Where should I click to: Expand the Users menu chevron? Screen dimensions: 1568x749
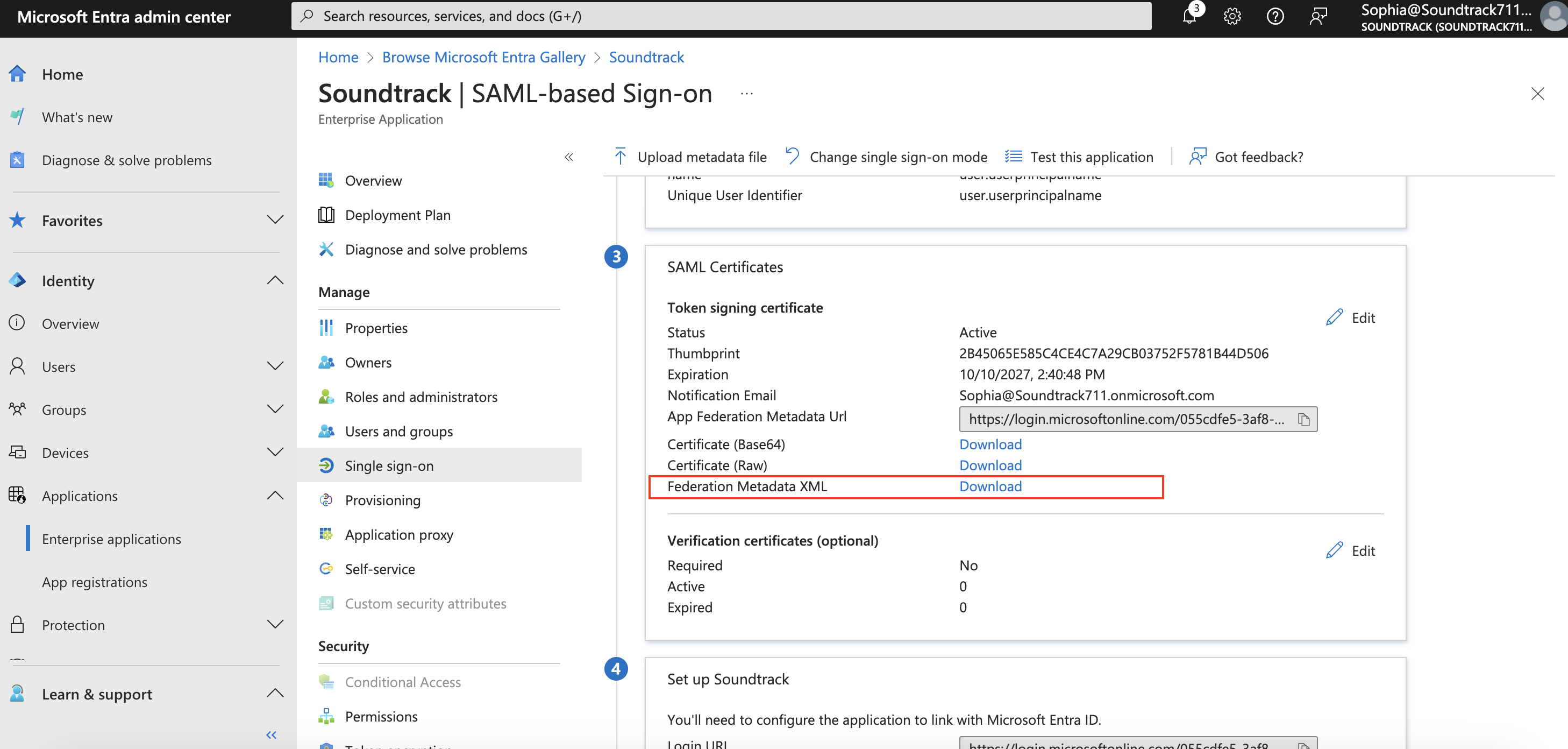pos(275,366)
